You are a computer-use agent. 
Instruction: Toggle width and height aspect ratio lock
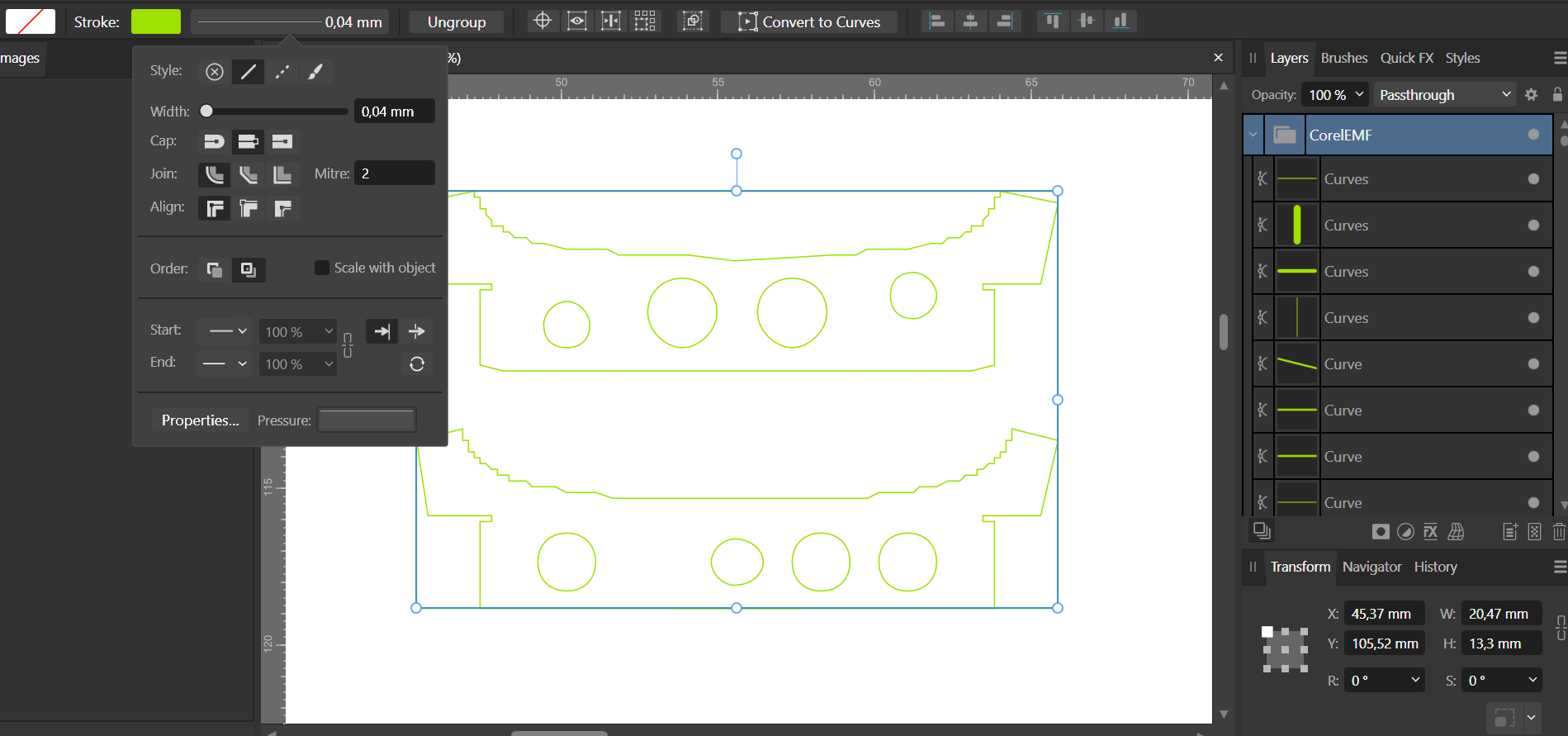[x=1561, y=628]
